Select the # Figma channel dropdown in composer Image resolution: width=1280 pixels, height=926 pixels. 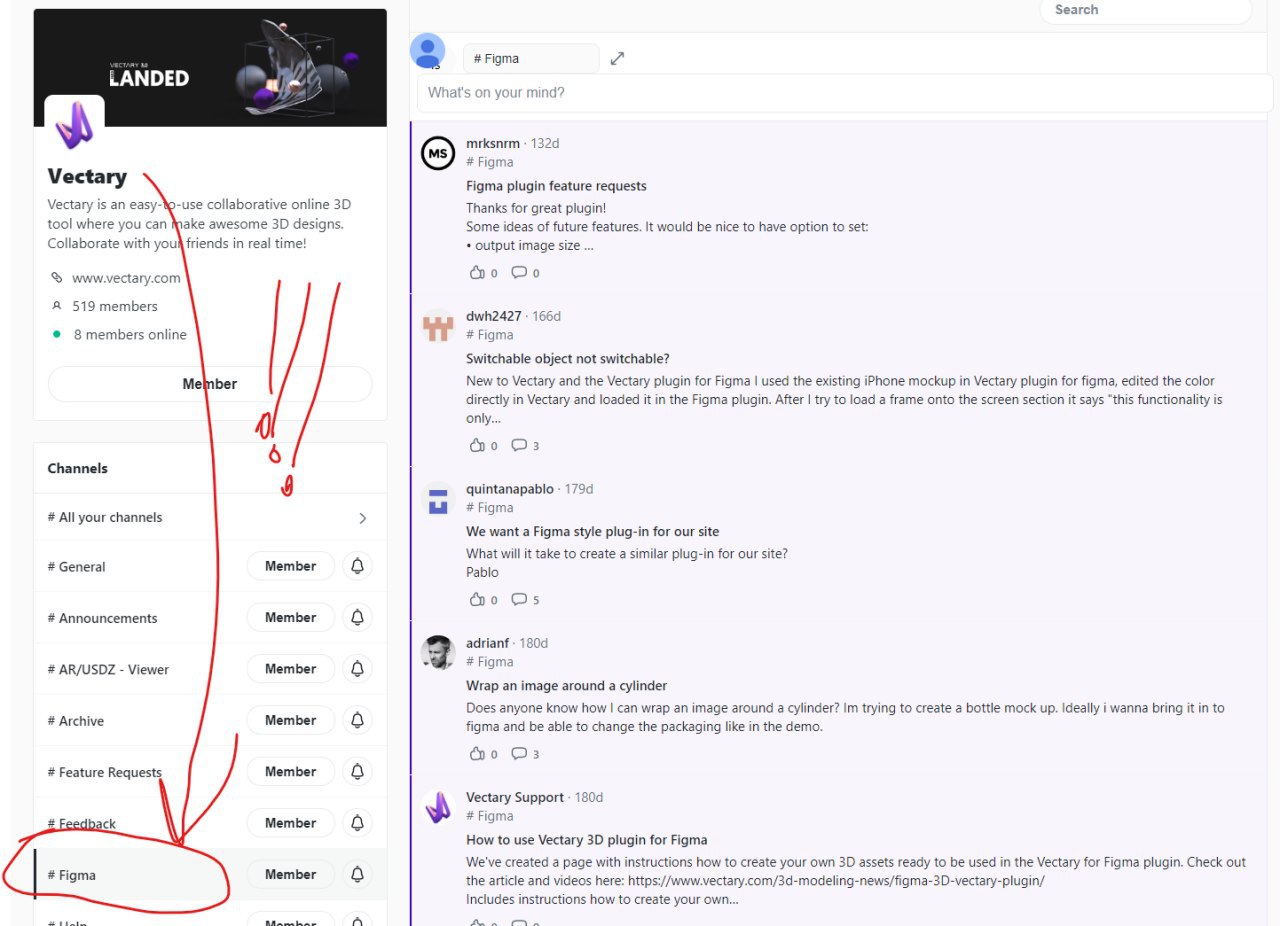coord(531,58)
